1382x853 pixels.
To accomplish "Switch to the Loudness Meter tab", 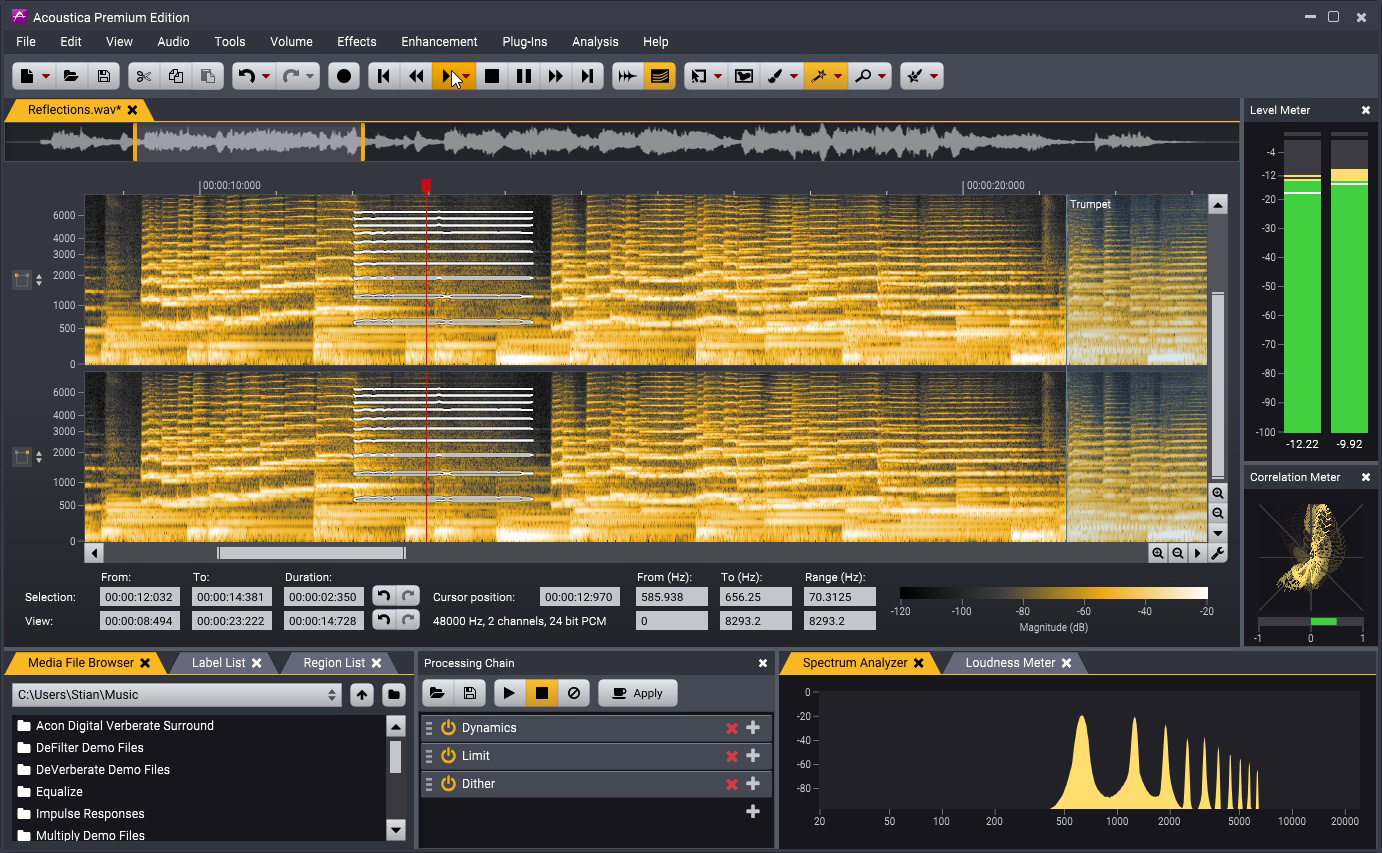I will (1009, 663).
